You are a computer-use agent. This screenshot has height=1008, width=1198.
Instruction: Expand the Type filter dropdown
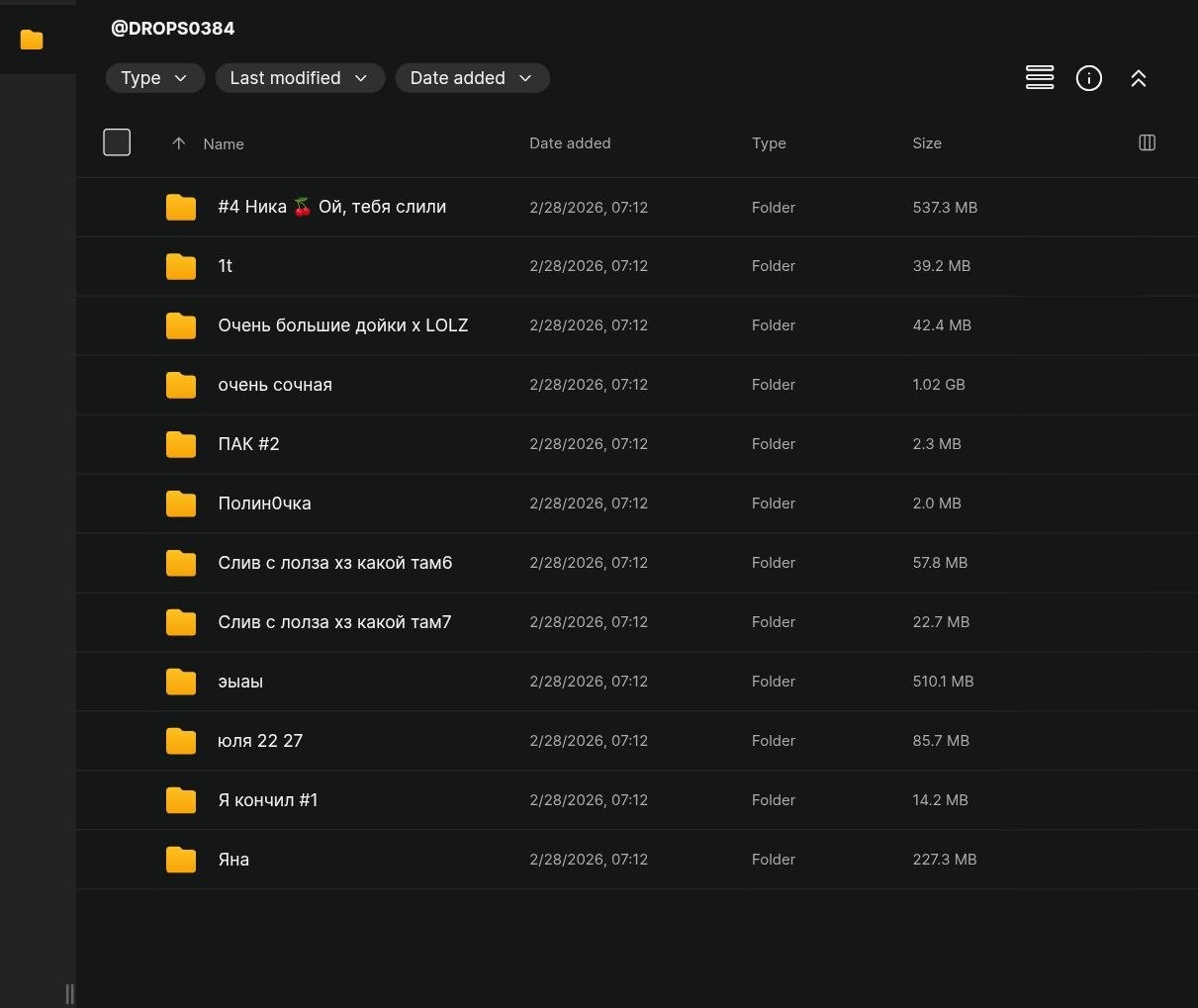coord(154,78)
